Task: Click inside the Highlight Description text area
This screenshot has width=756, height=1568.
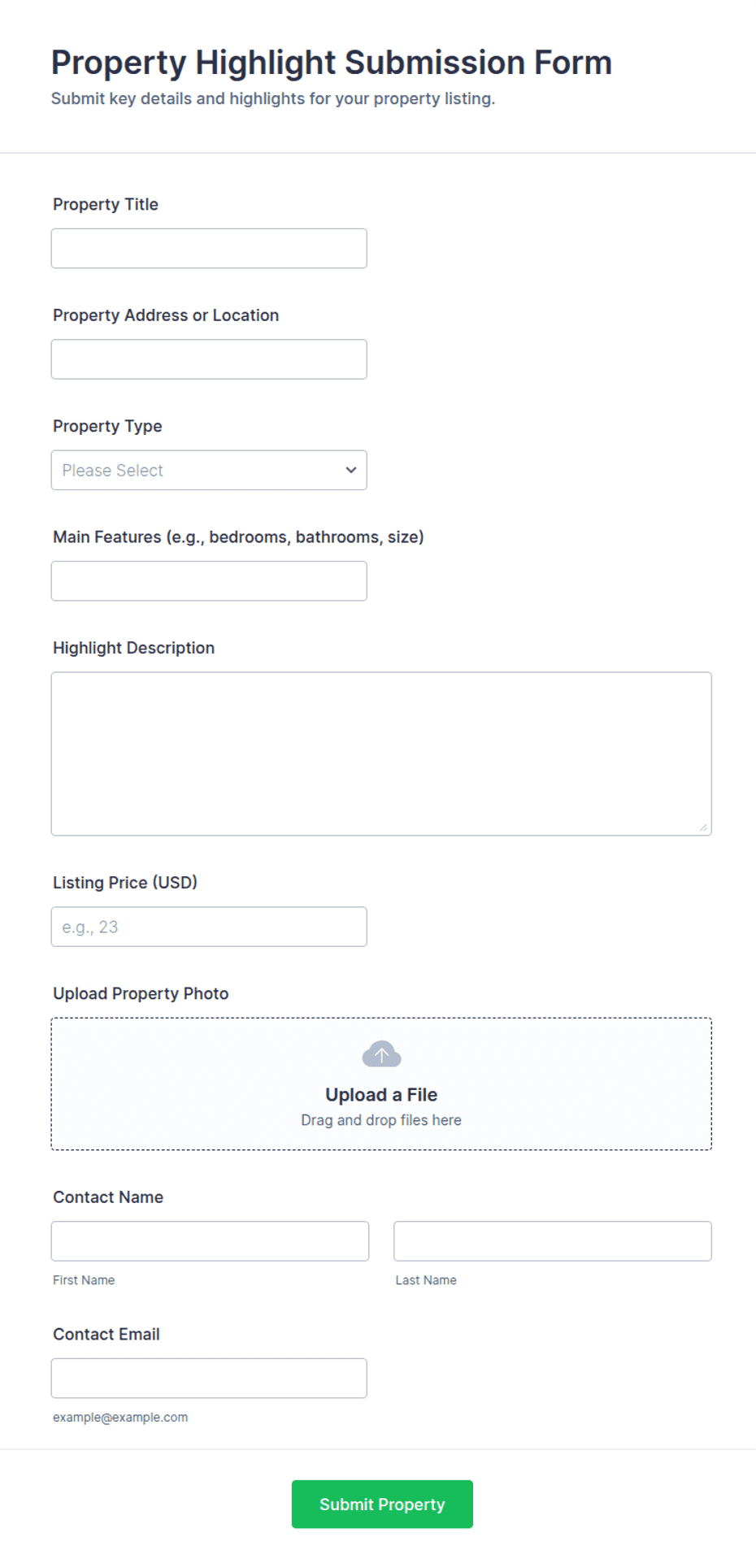Action: pyautogui.click(x=381, y=754)
